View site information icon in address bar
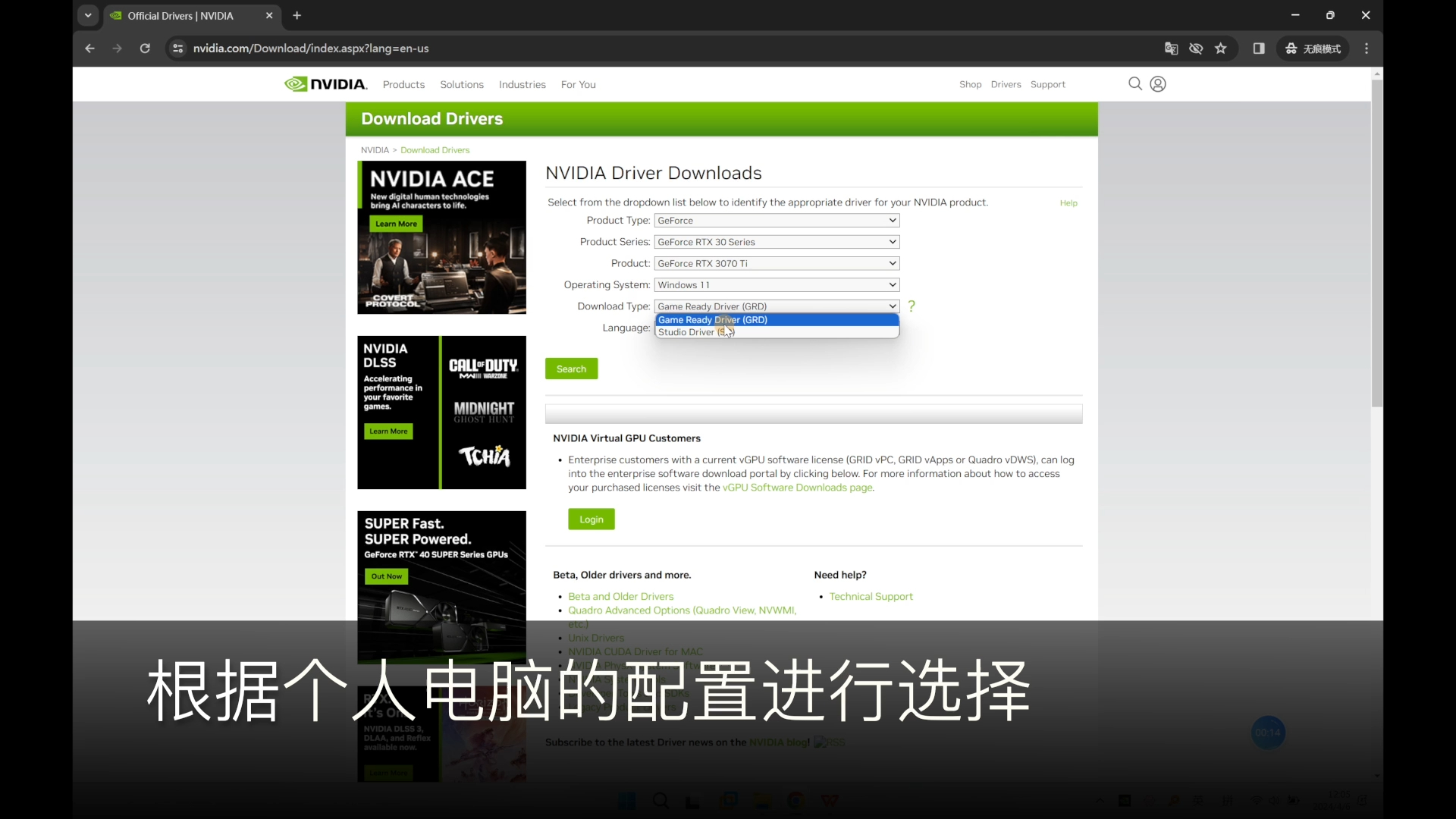 click(x=177, y=49)
